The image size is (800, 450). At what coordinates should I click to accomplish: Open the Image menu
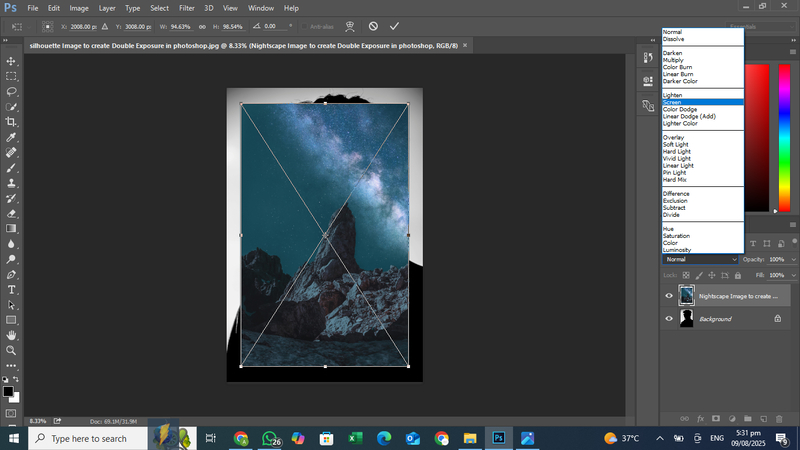(x=79, y=8)
